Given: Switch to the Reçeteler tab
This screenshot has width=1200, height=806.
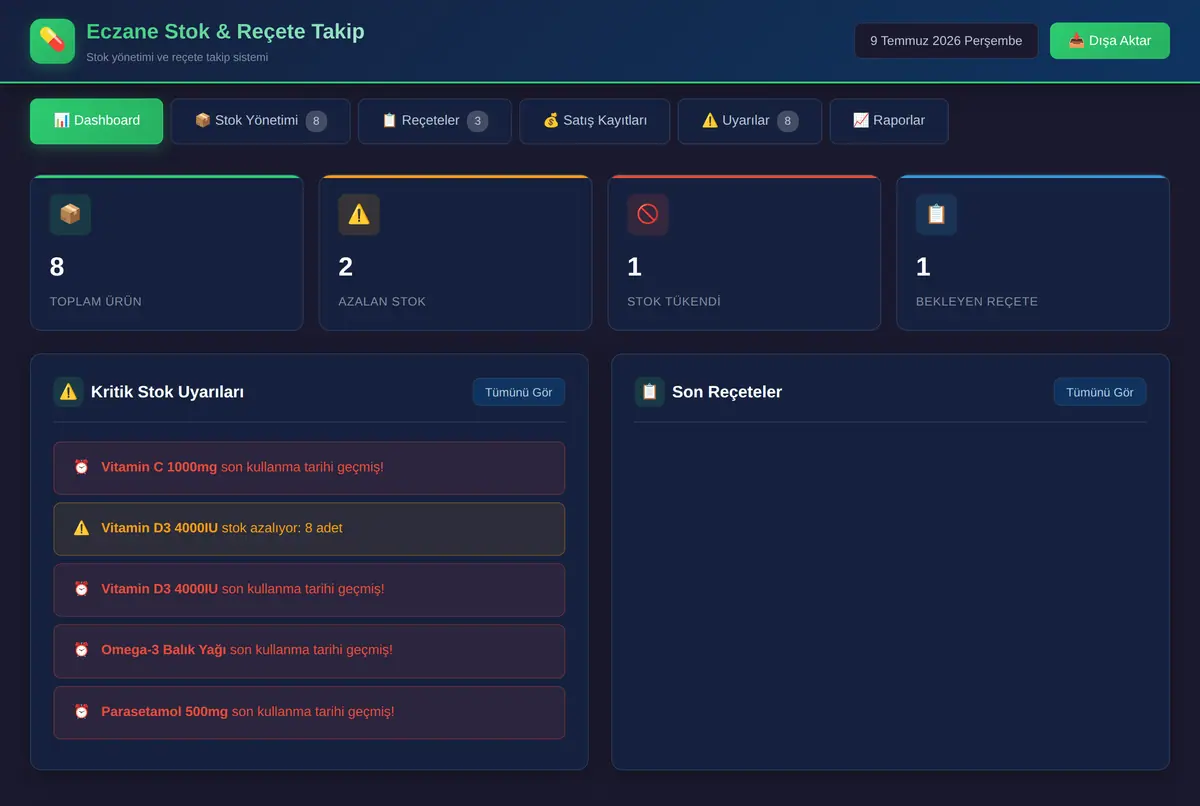Looking at the screenshot, I should pyautogui.click(x=435, y=121).
